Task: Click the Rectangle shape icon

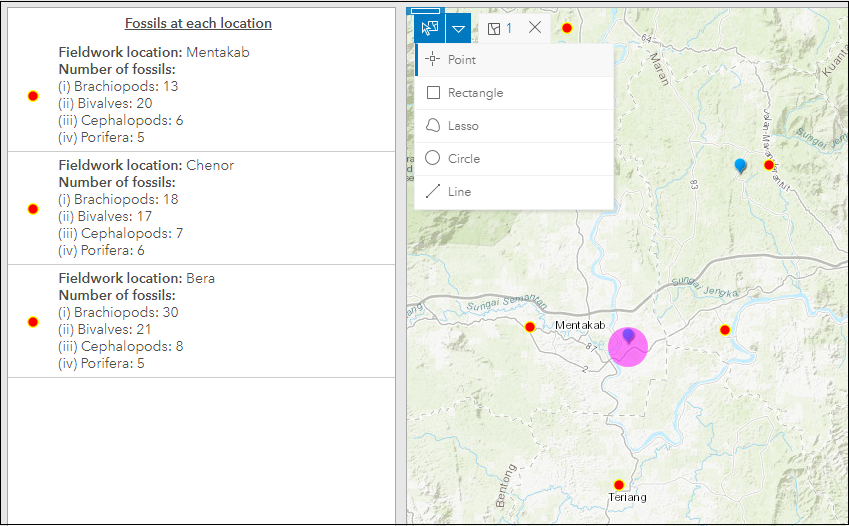Action: (x=433, y=93)
